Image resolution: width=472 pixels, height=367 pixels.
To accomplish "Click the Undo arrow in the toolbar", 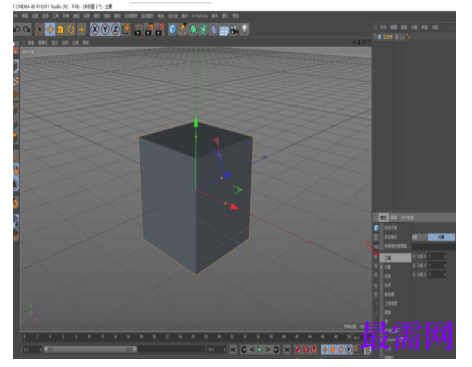I will click(17, 30).
